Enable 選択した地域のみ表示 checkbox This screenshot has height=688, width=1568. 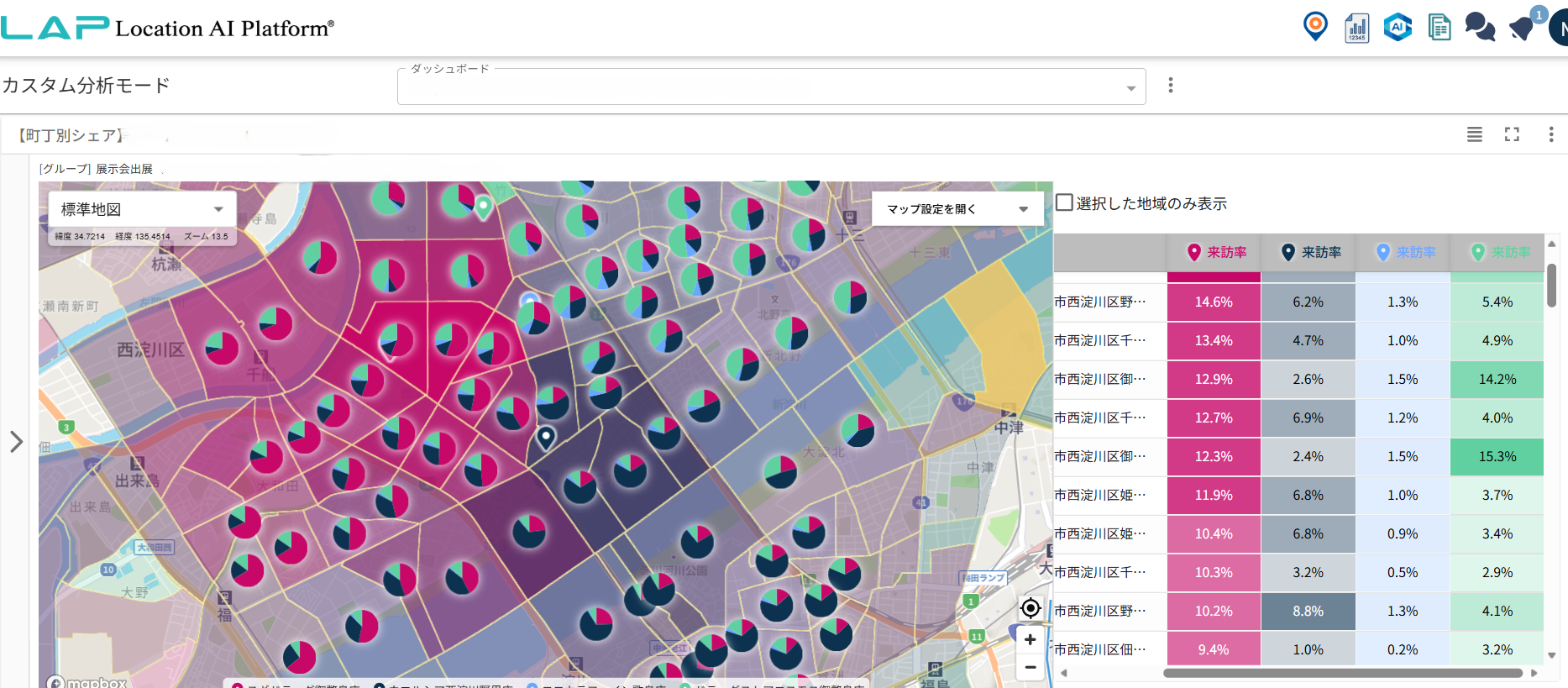pyautogui.click(x=1064, y=202)
